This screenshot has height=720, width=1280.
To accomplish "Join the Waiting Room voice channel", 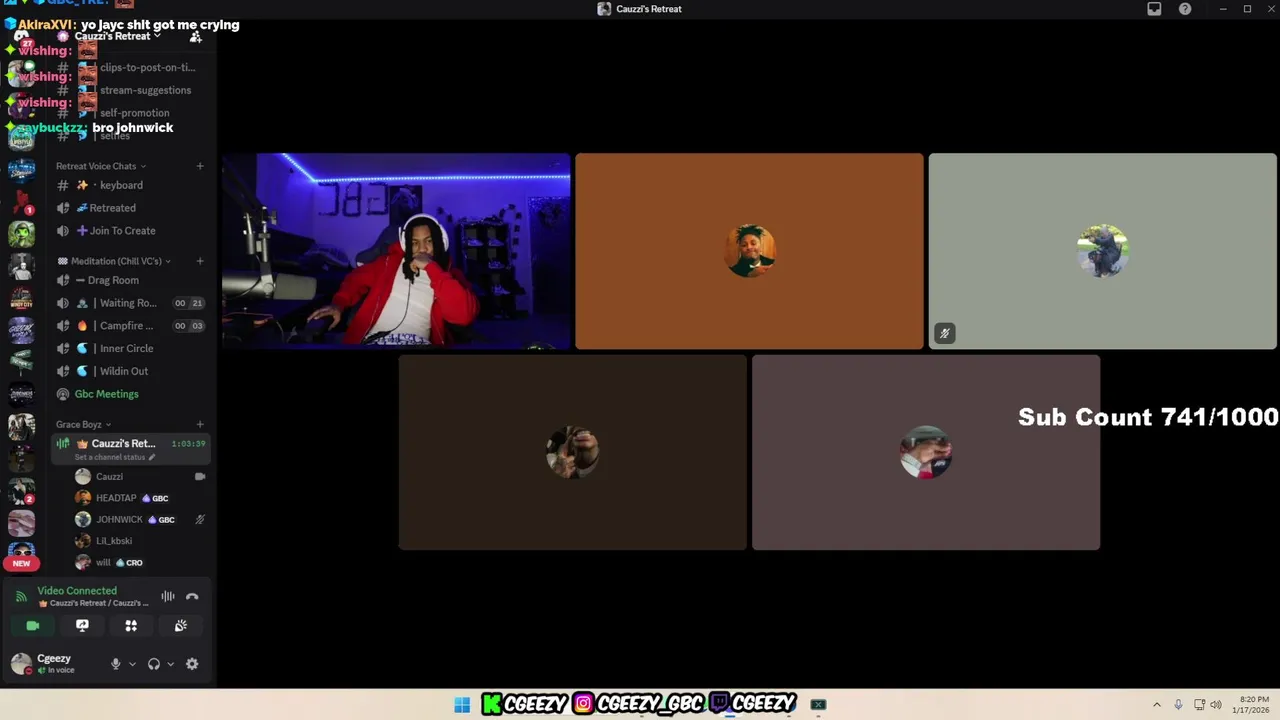I will click(130, 303).
